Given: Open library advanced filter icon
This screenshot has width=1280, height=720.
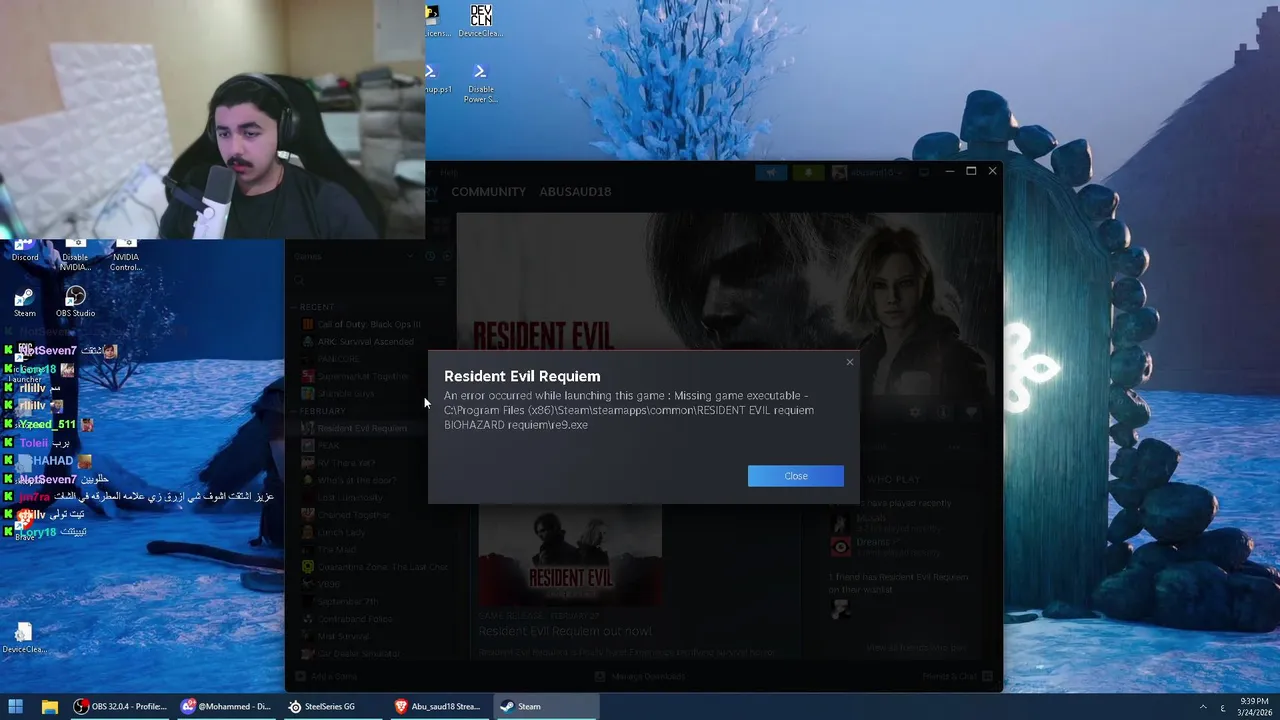Looking at the screenshot, I should 440,282.
